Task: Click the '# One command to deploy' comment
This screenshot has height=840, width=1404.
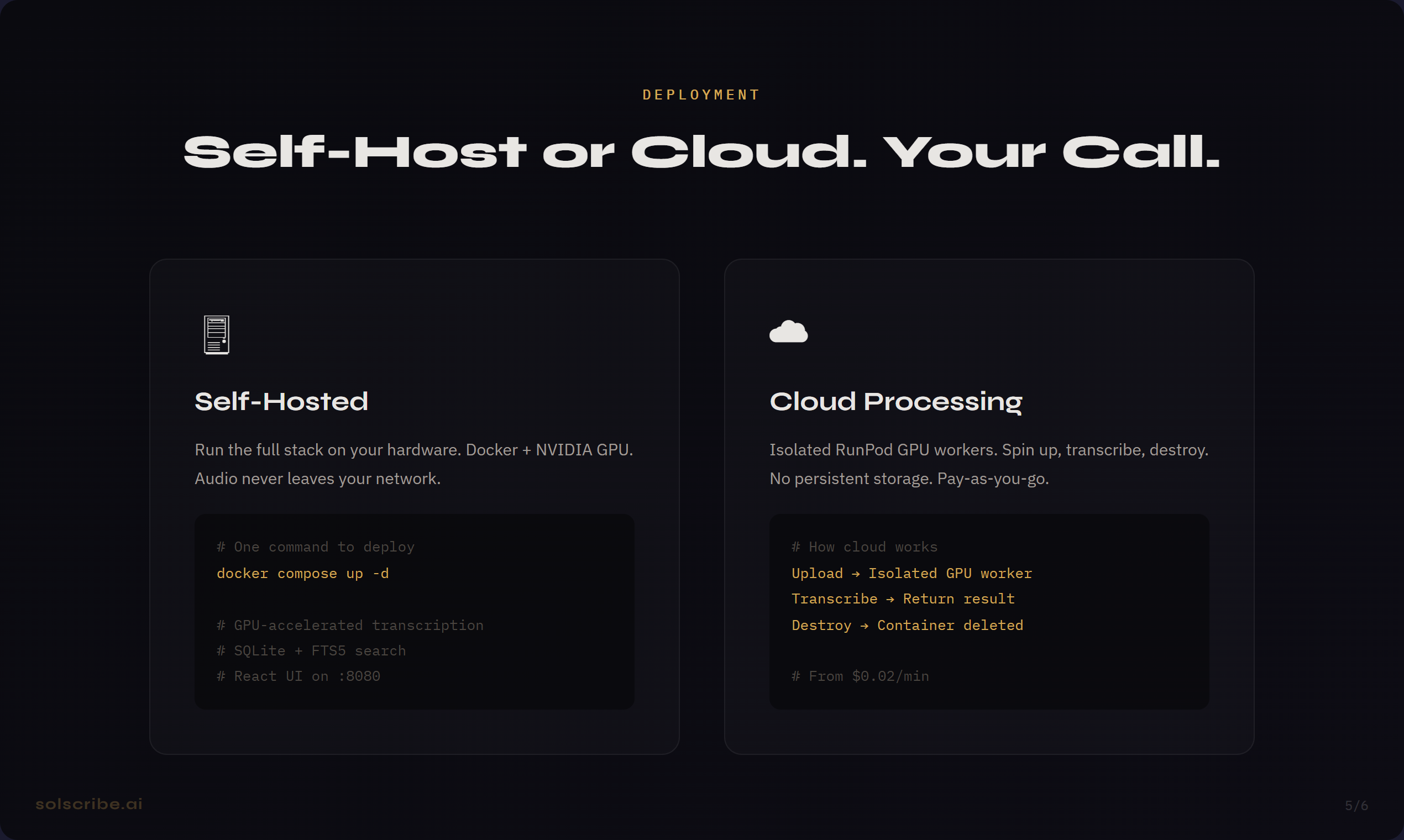Action: (x=315, y=547)
